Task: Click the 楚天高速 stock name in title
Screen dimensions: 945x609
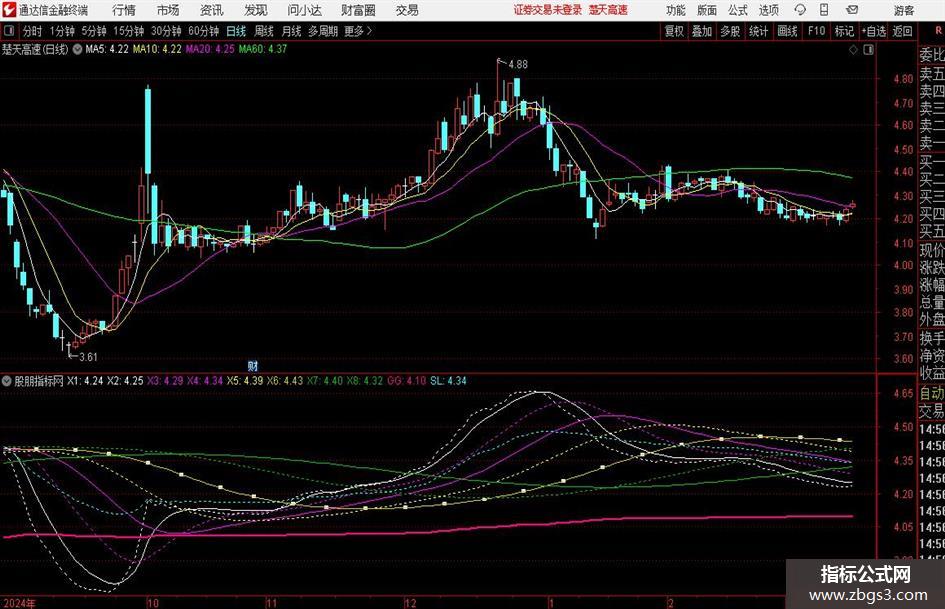Action: coord(608,10)
